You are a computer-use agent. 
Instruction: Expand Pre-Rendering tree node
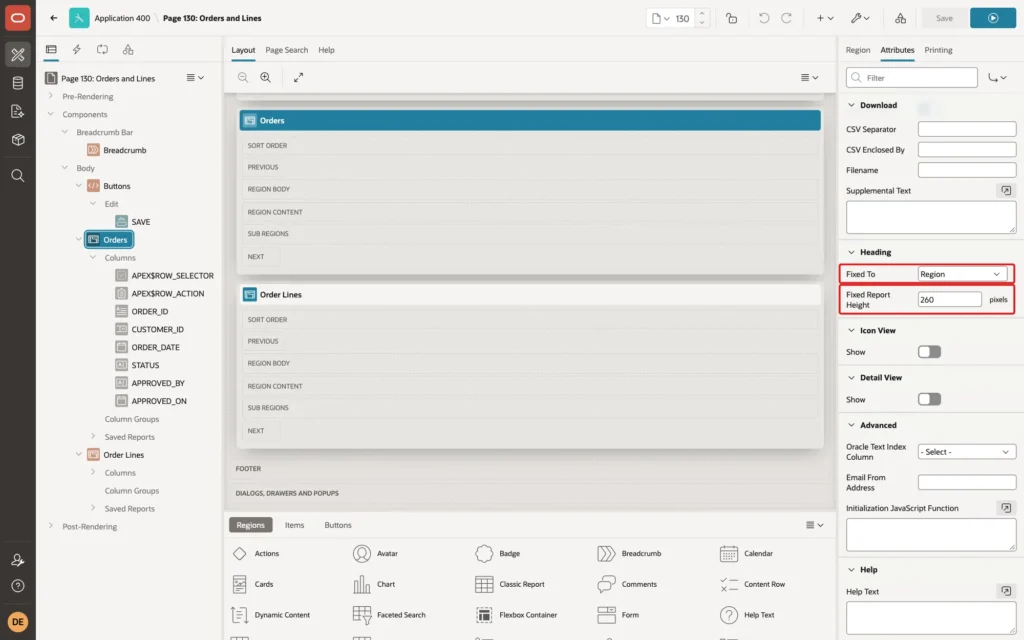pyautogui.click(x=51, y=96)
